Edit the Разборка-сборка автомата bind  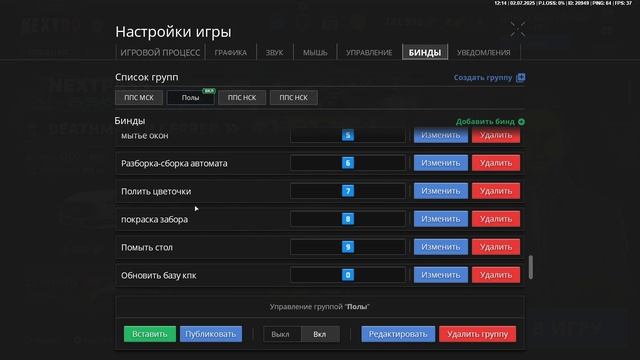point(441,163)
